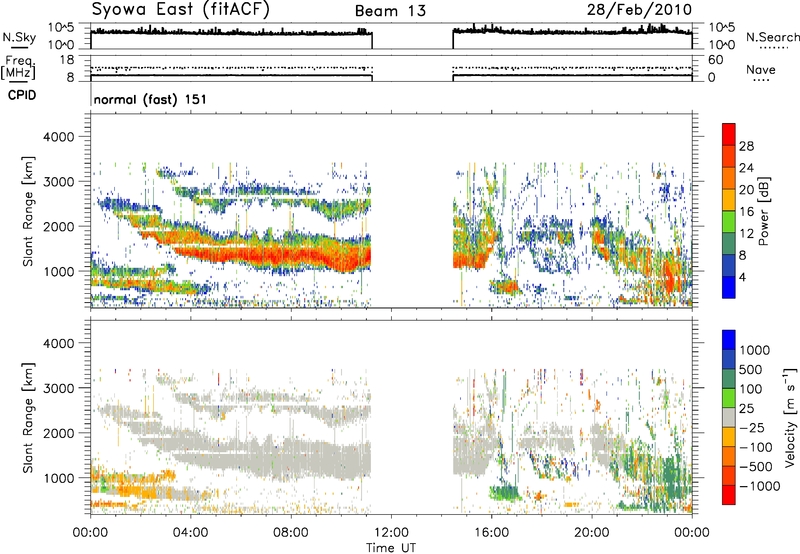Click the "18" frequency axis tick
The width and height of the screenshot is (800, 554).
tap(67, 60)
